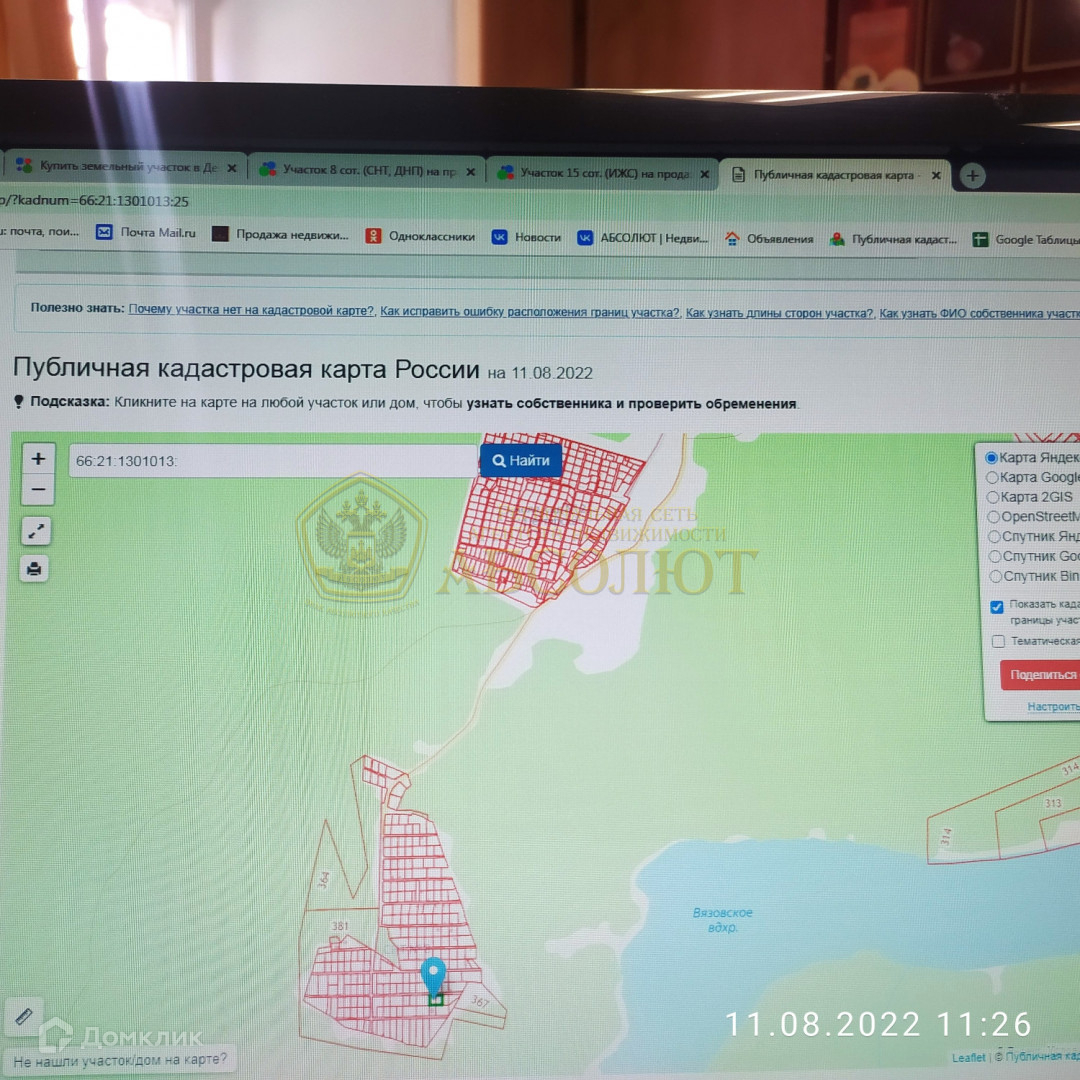Open 'Продажа недвижи...' bookmark
The image size is (1080, 1080).
coord(280,235)
